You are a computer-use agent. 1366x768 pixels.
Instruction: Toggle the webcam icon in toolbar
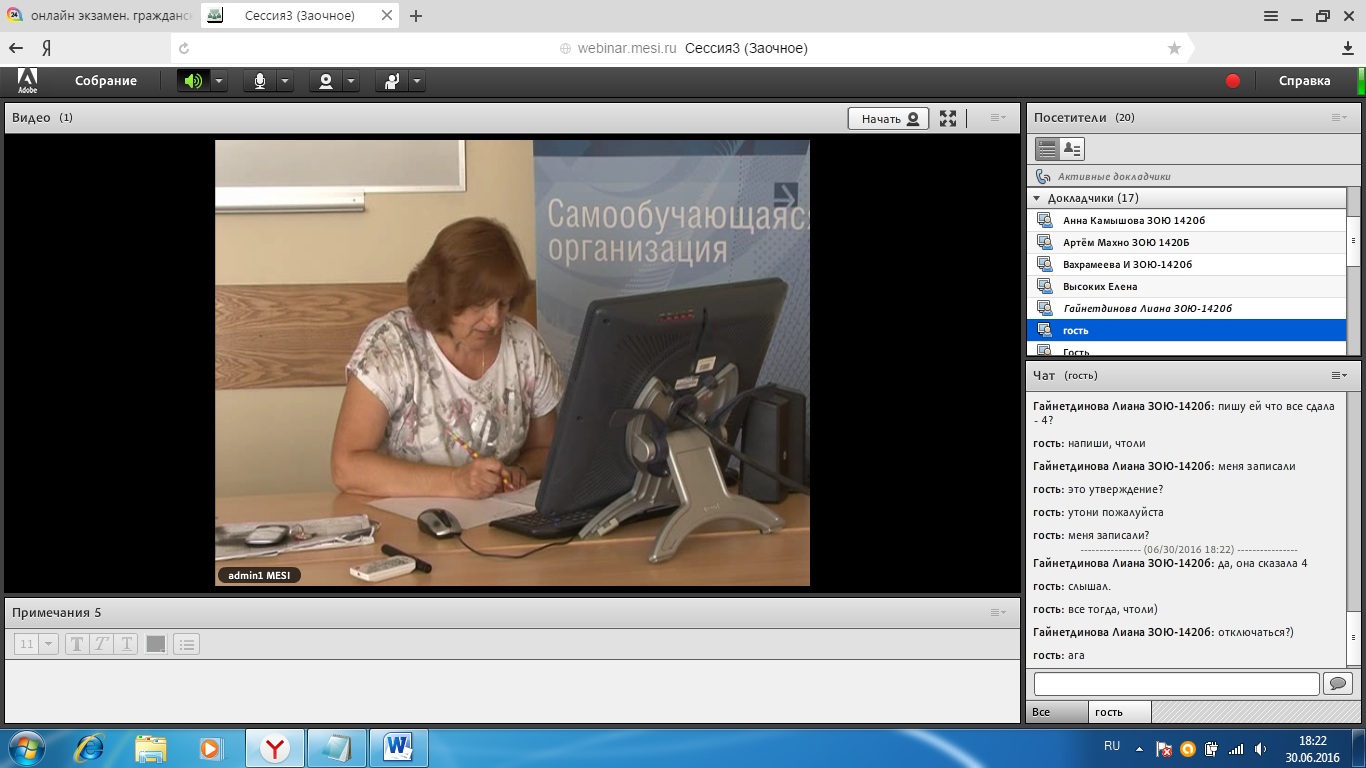point(326,81)
